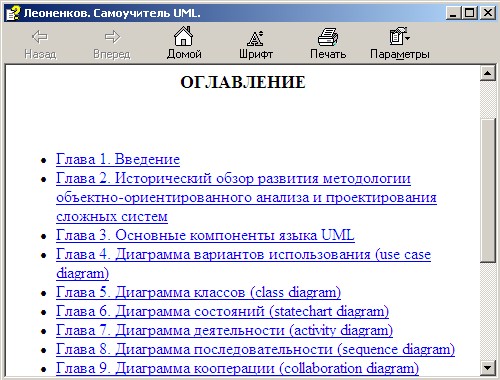Open the Параметры options menu

[399, 36]
